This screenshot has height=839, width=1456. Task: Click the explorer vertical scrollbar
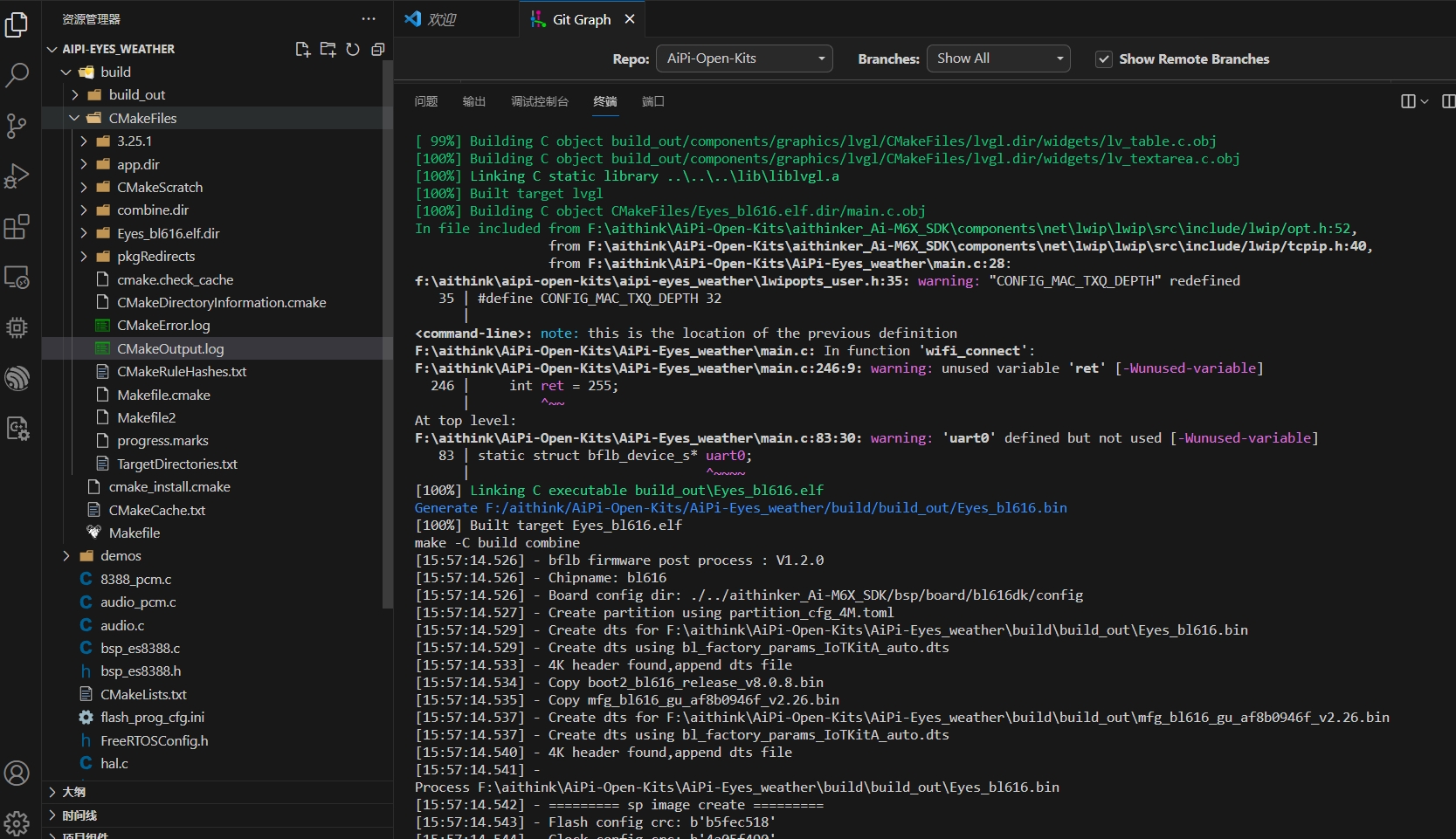388,334
